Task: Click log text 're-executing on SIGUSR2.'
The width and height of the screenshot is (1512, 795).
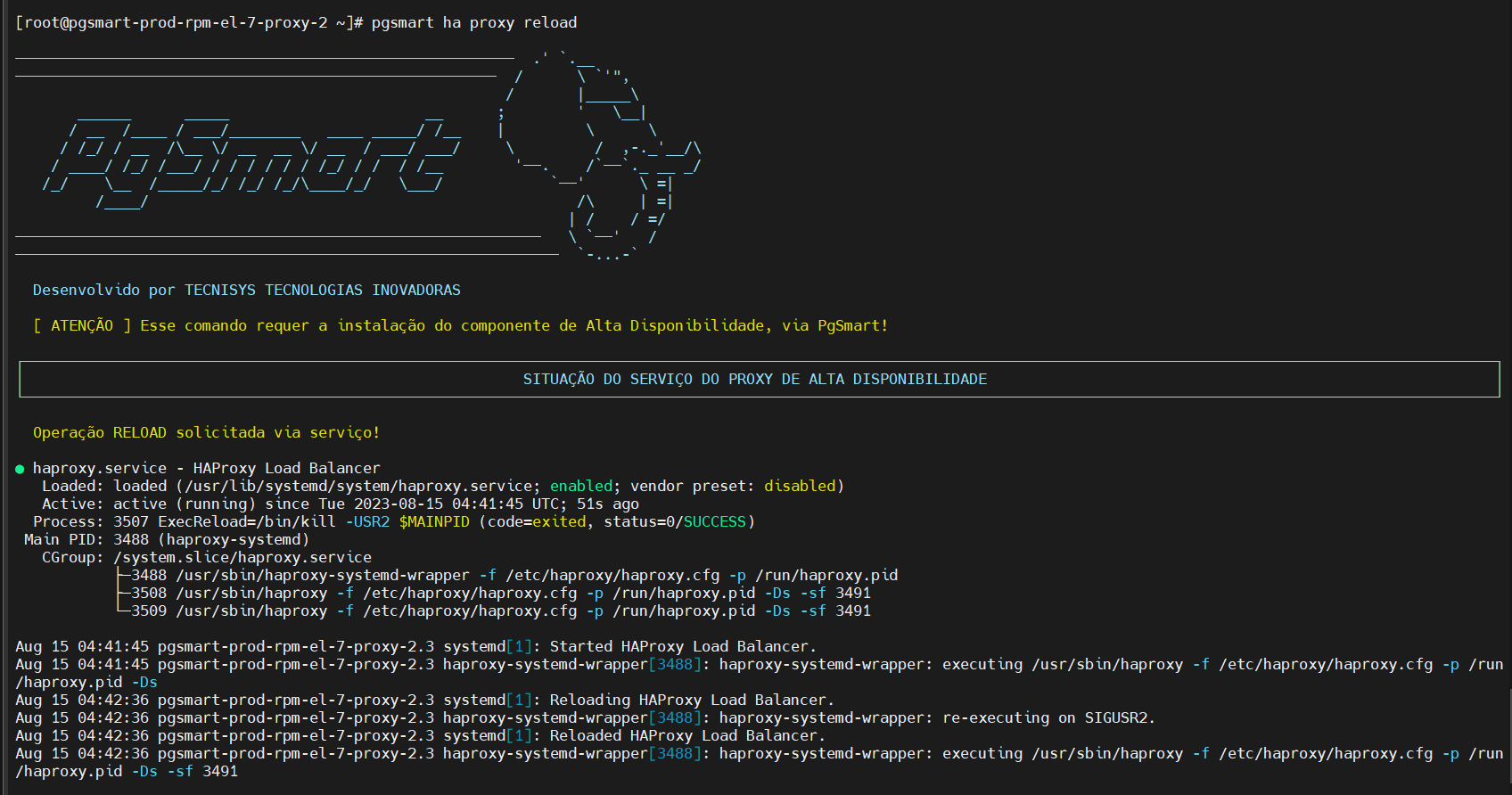Action: point(1049,717)
